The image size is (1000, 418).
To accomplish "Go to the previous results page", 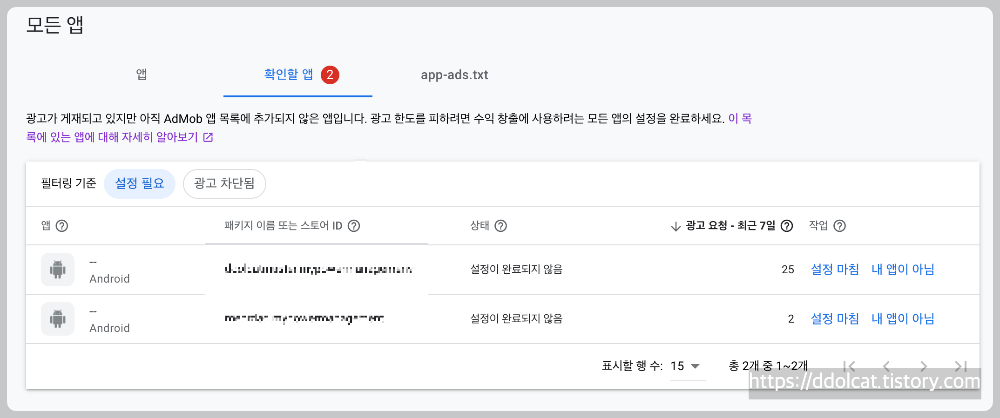I will (x=886, y=366).
